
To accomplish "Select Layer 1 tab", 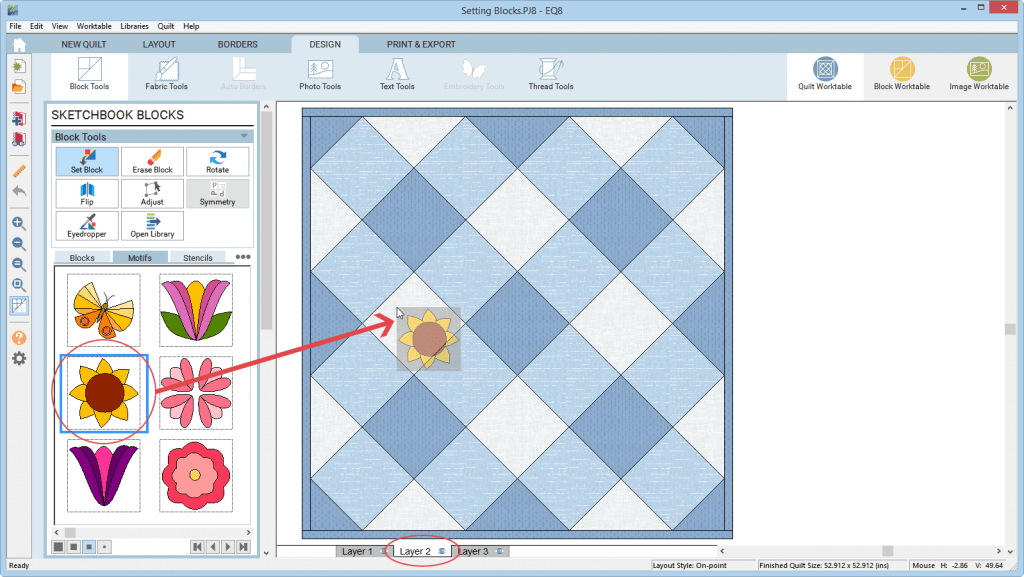I will [357, 552].
